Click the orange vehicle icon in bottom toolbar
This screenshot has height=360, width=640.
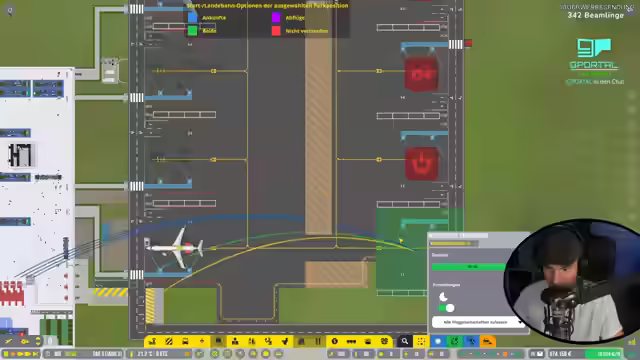click(487, 341)
